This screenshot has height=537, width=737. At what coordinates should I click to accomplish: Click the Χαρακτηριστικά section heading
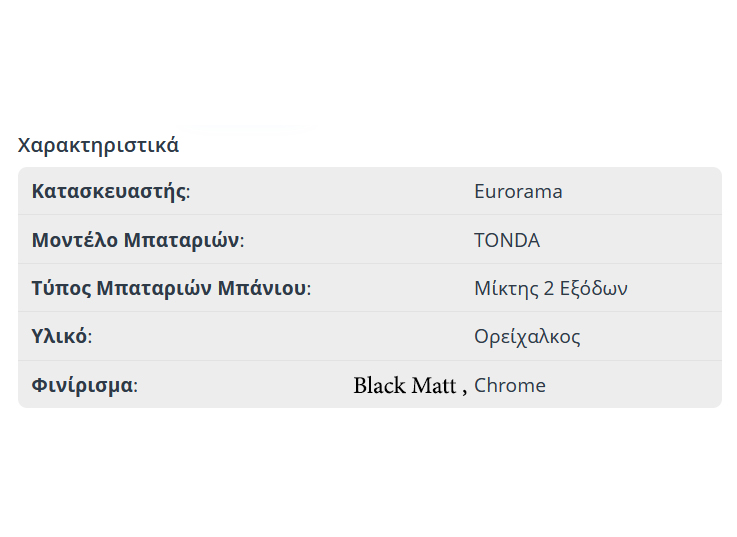click(98, 145)
